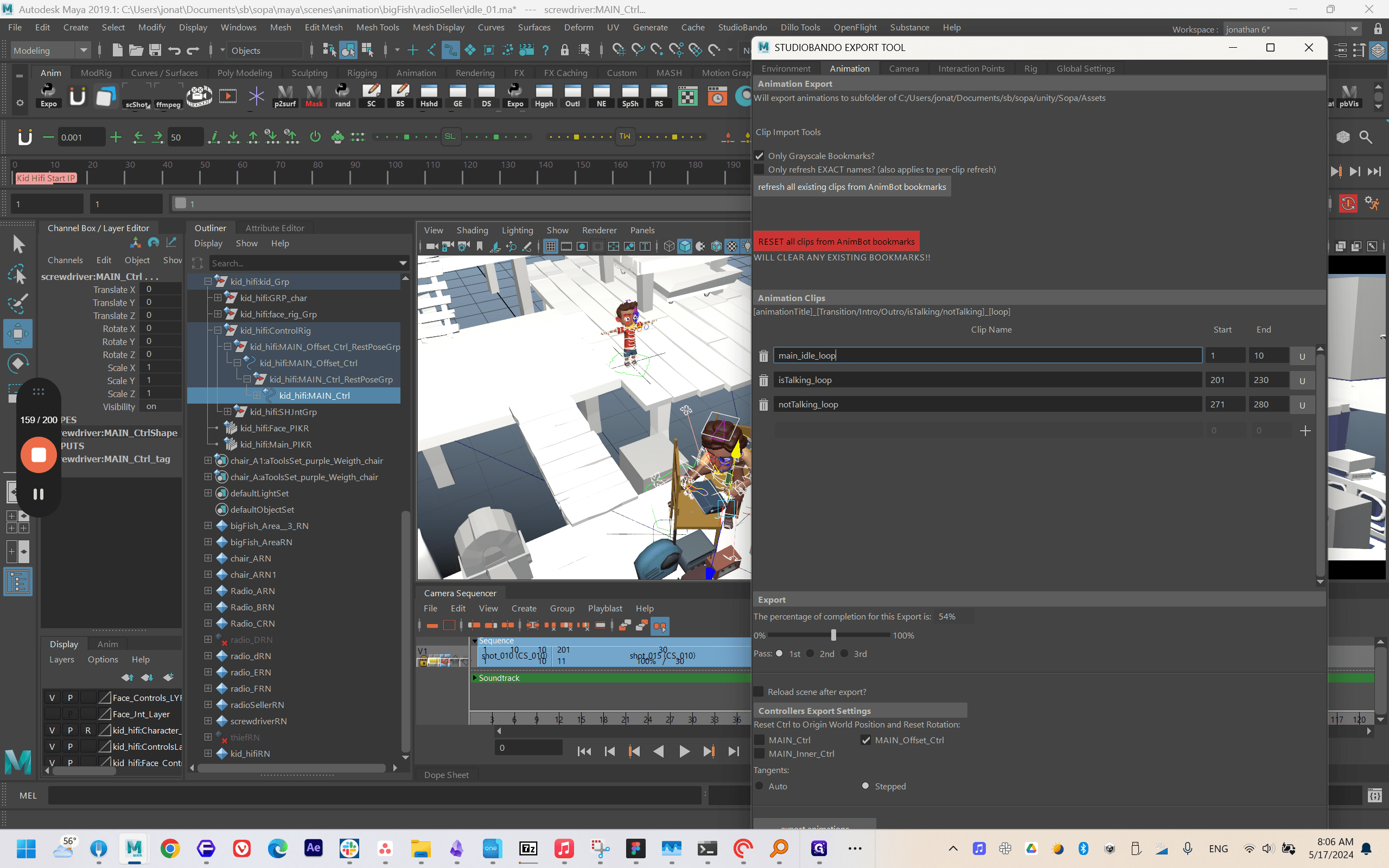Stop the screen recording with red button

coord(39,455)
